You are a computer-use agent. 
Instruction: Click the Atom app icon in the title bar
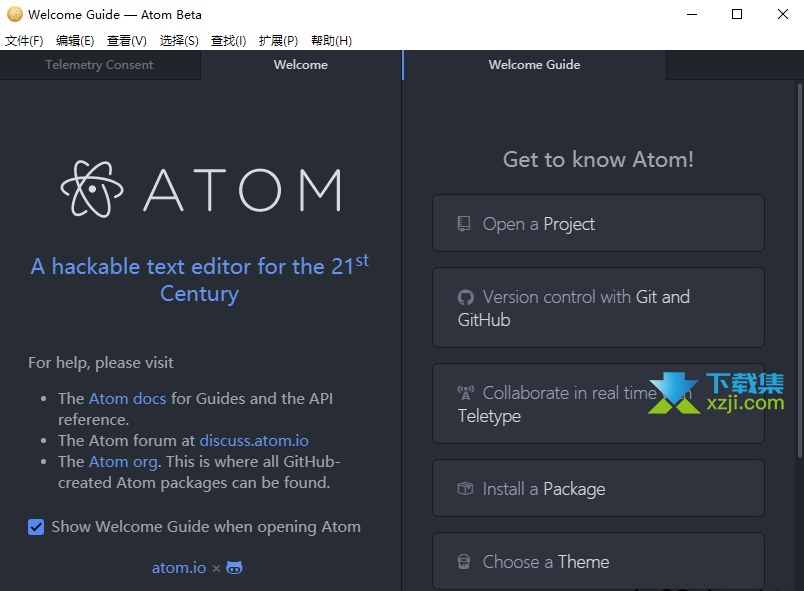point(15,14)
